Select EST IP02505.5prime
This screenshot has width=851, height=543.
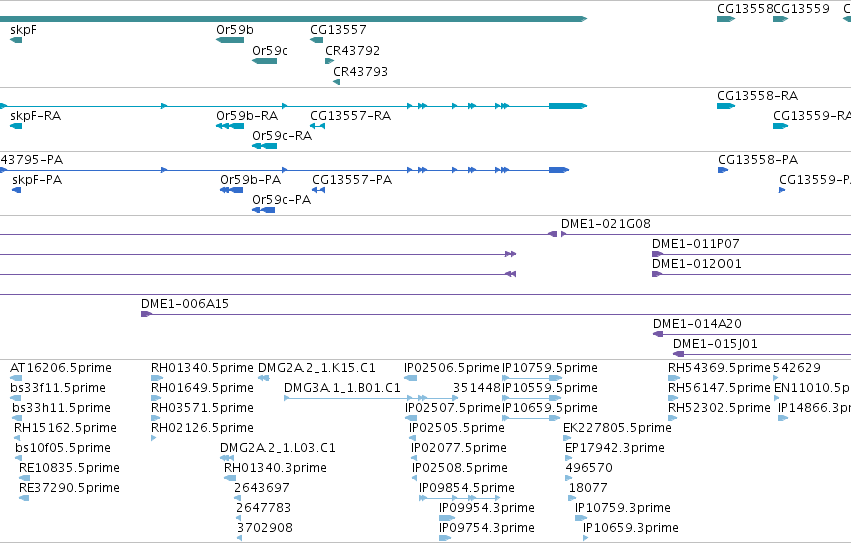(x=412, y=438)
